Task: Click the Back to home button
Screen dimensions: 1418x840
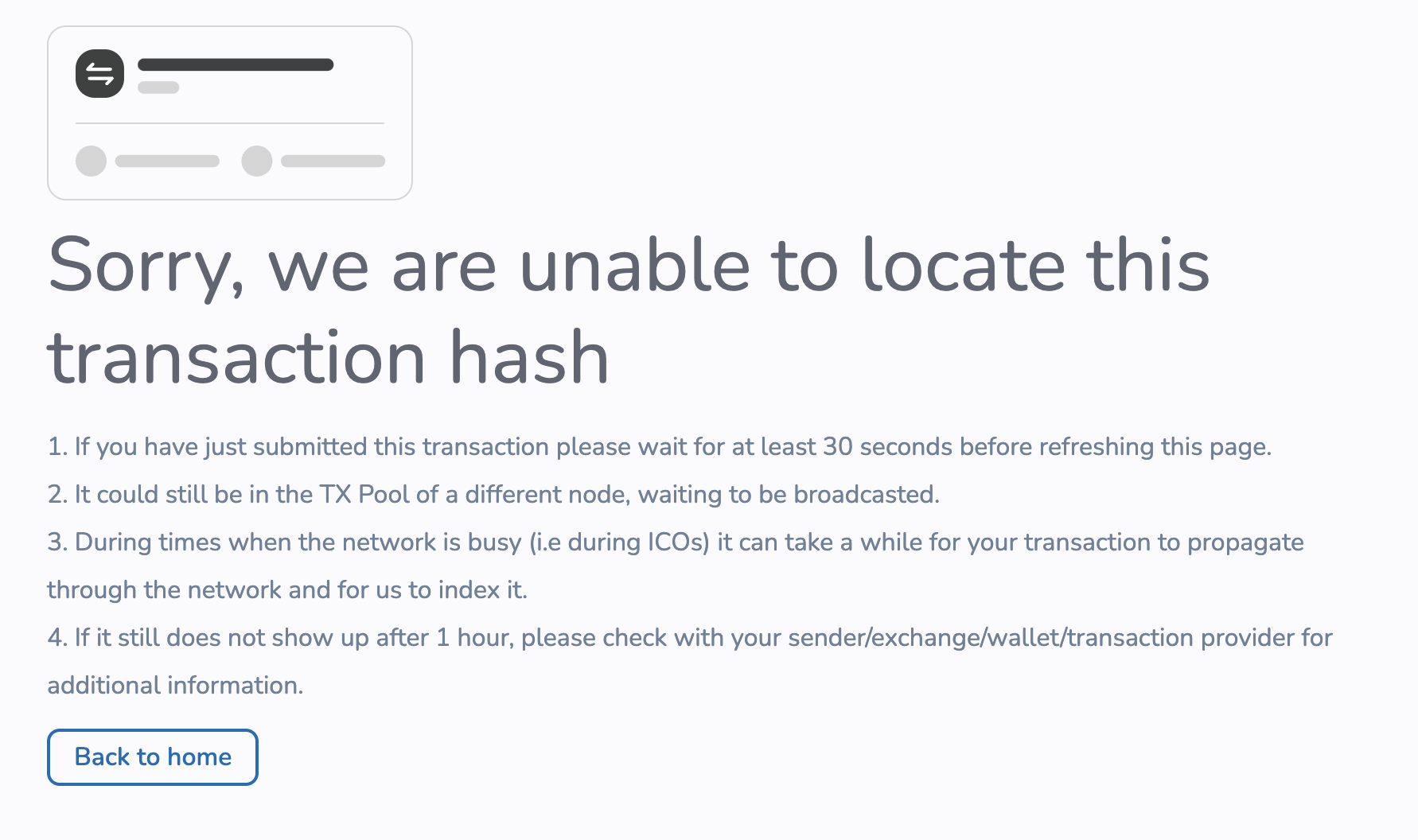Action: coord(152,756)
